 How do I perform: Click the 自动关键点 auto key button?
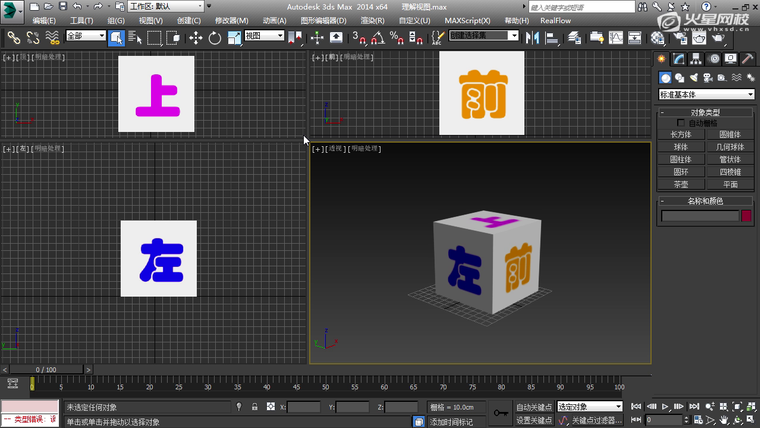[534, 407]
